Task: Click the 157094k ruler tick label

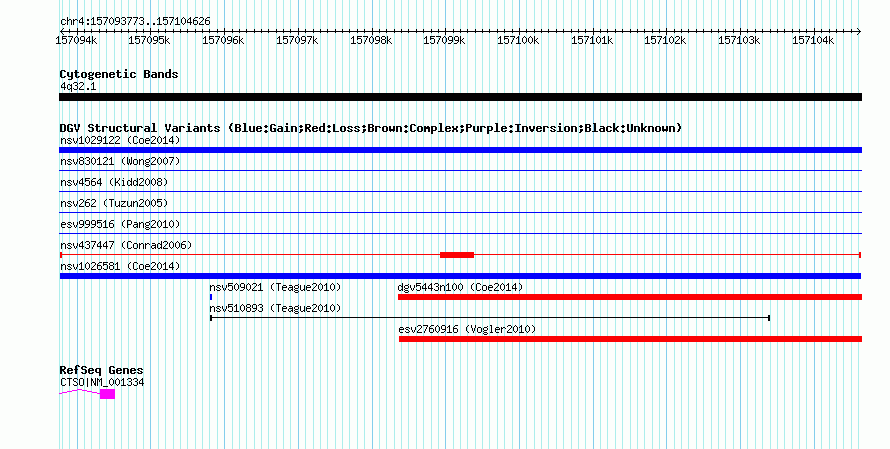Action: [x=76, y=40]
